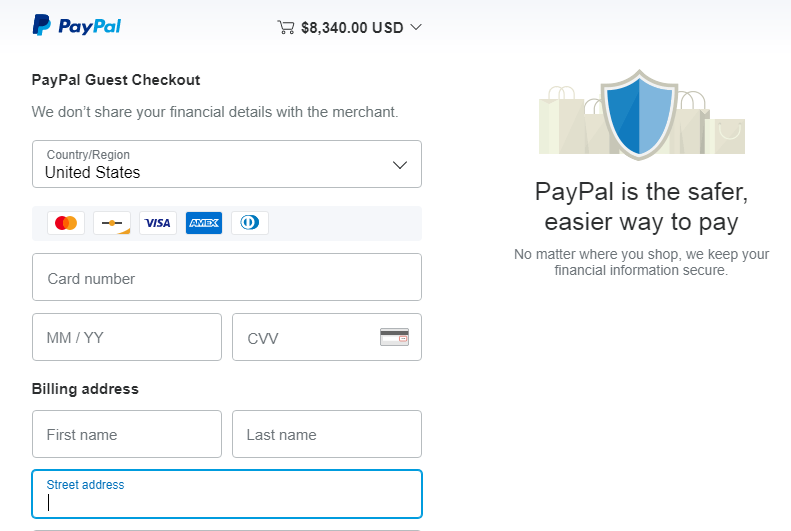The height and width of the screenshot is (531, 791).
Task: Focus the Last name field
Action: click(327, 434)
